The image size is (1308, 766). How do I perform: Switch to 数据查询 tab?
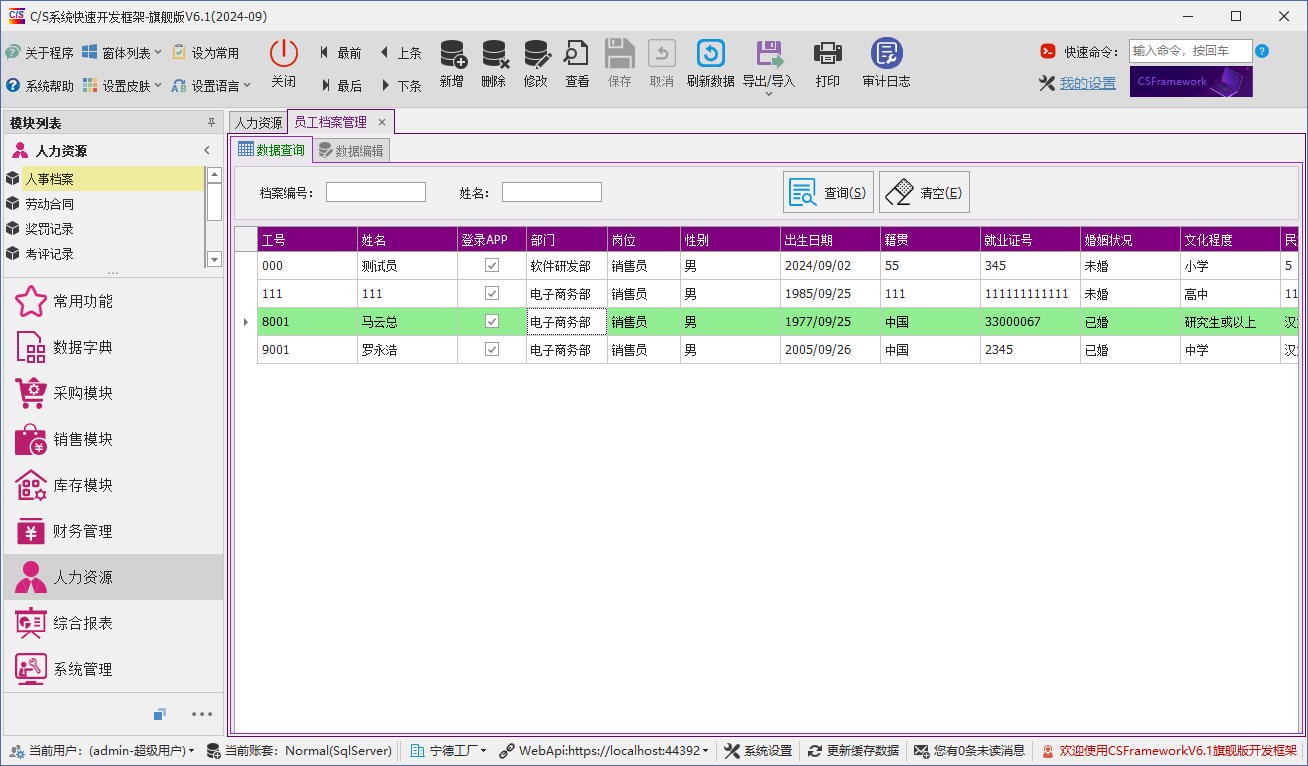(271, 150)
